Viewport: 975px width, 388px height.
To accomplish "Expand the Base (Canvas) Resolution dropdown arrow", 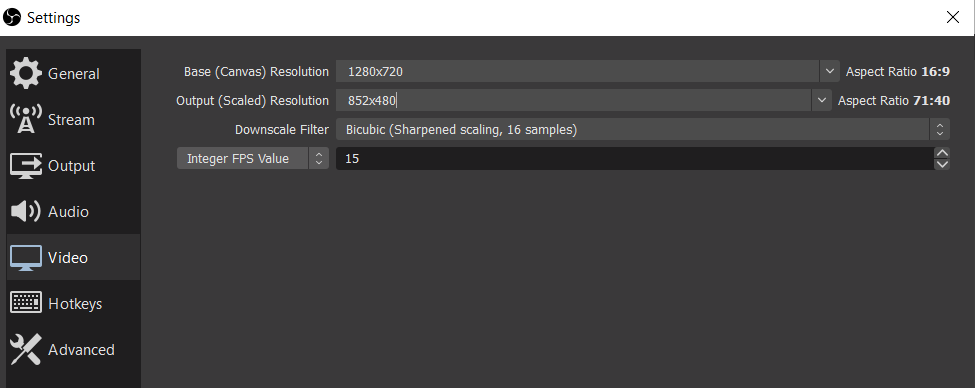I will (829, 72).
